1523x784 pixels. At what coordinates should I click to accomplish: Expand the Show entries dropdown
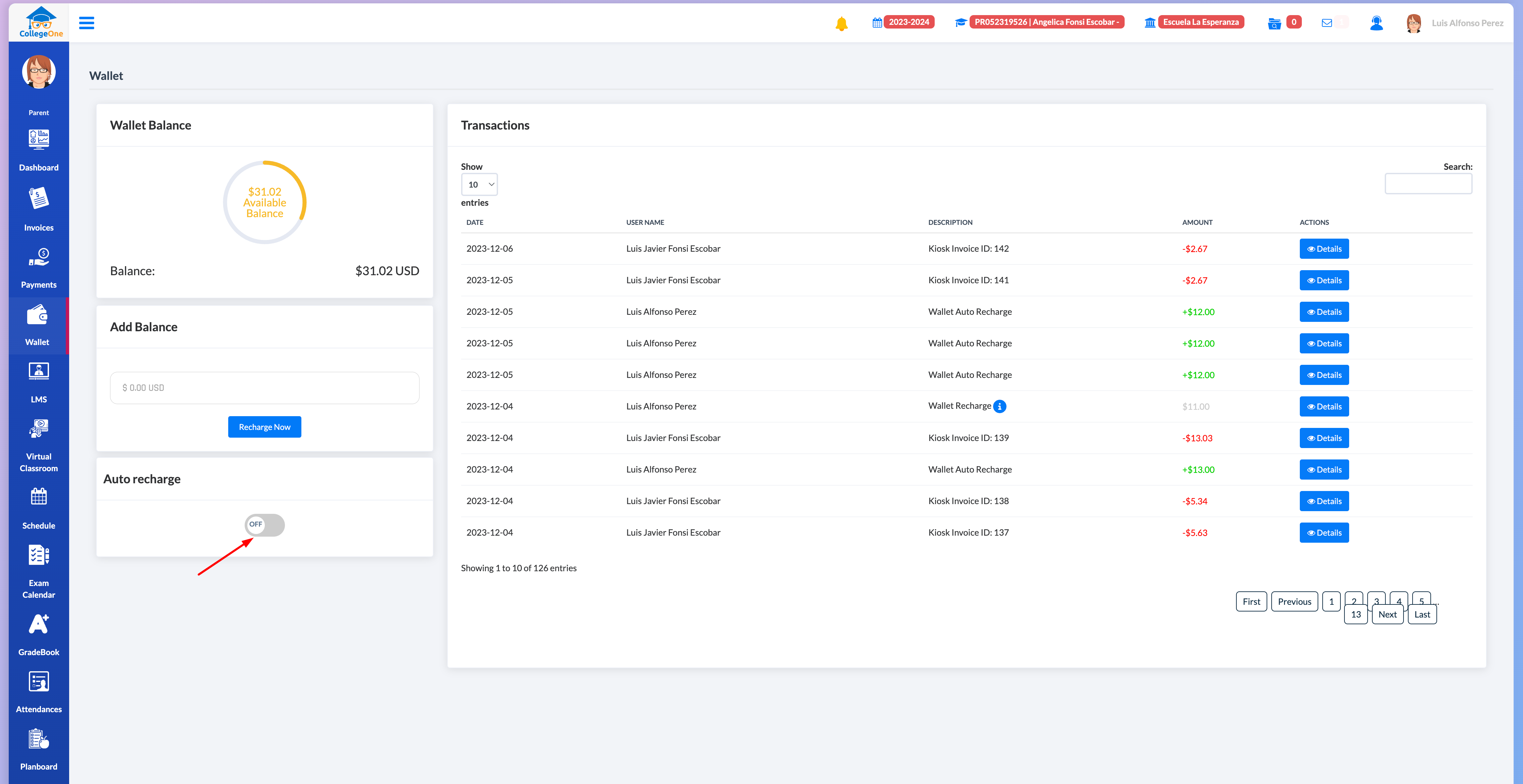(479, 185)
